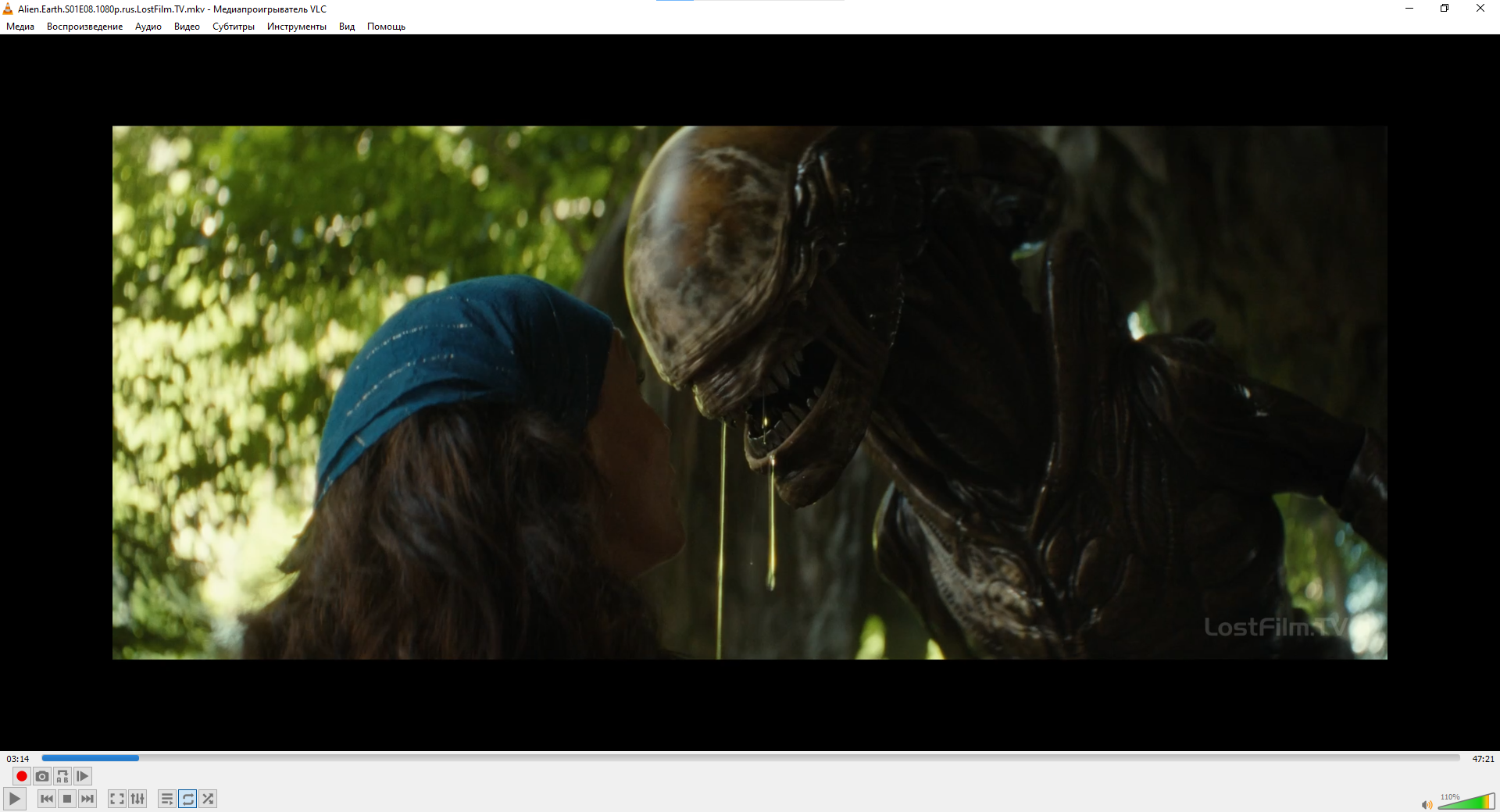Screen dimensions: 1500x812
Task: Mute audio via the speaker icon
Action: tap(1427, 804)
